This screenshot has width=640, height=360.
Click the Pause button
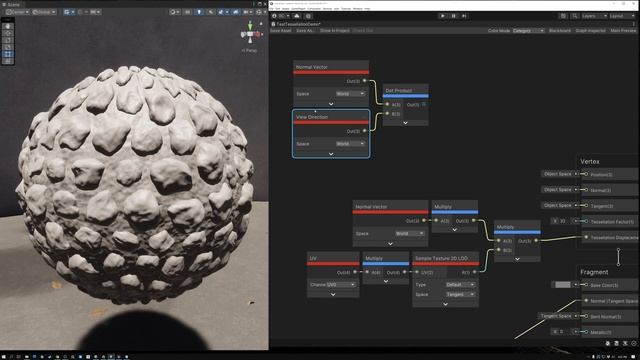[453, 16]
